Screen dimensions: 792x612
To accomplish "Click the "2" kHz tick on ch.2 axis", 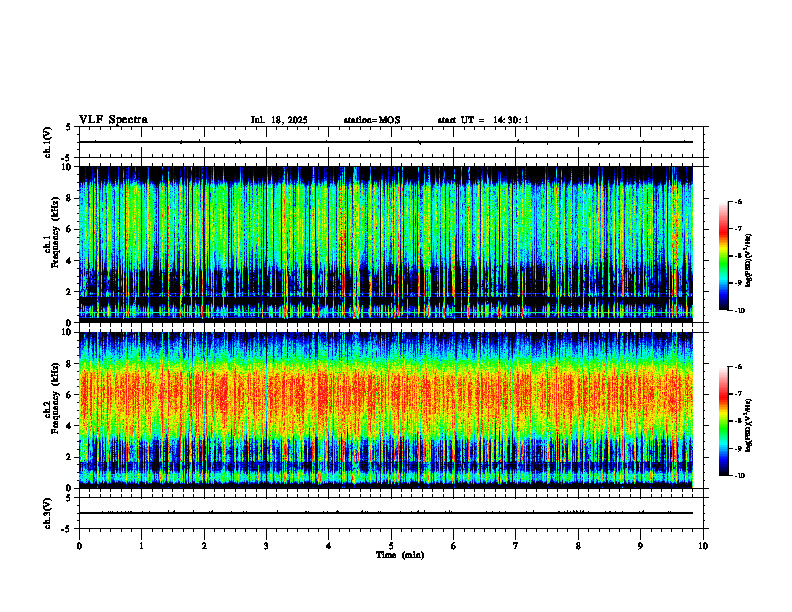I will pyautogui.click(x=70, y=457).
